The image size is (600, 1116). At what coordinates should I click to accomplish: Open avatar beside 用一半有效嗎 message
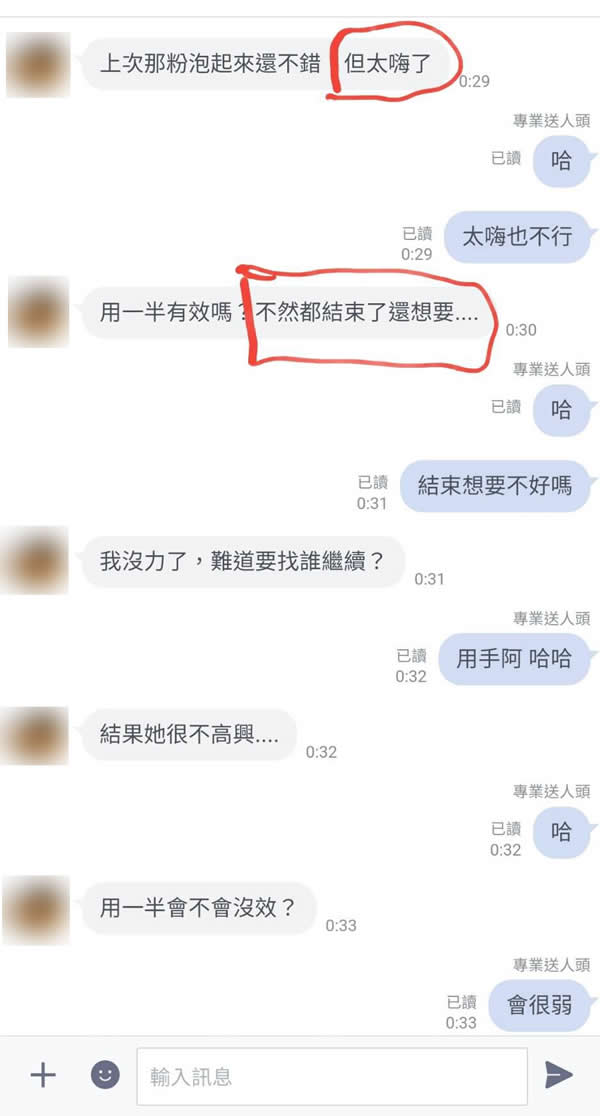(38, 312)
